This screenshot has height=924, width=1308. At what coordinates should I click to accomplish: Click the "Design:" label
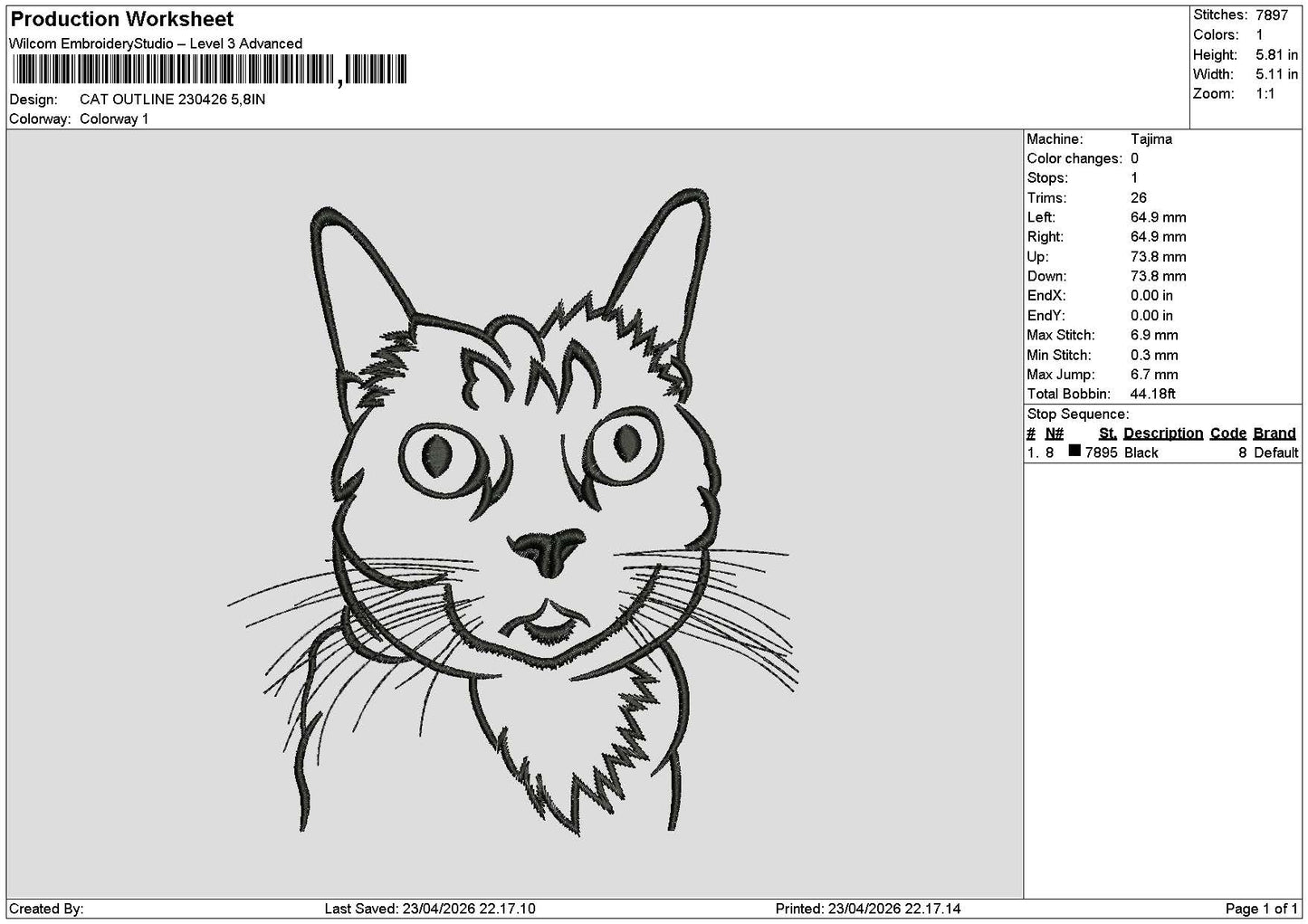[33, 100]
